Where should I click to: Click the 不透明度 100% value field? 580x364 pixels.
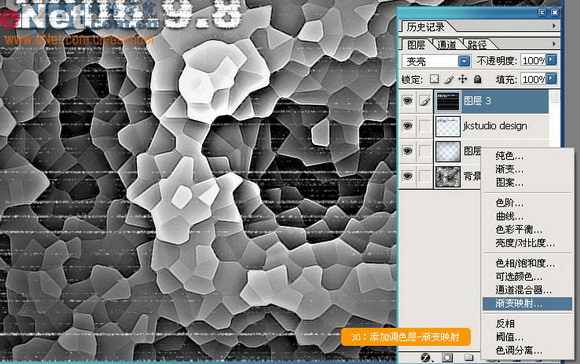[533, 60]
